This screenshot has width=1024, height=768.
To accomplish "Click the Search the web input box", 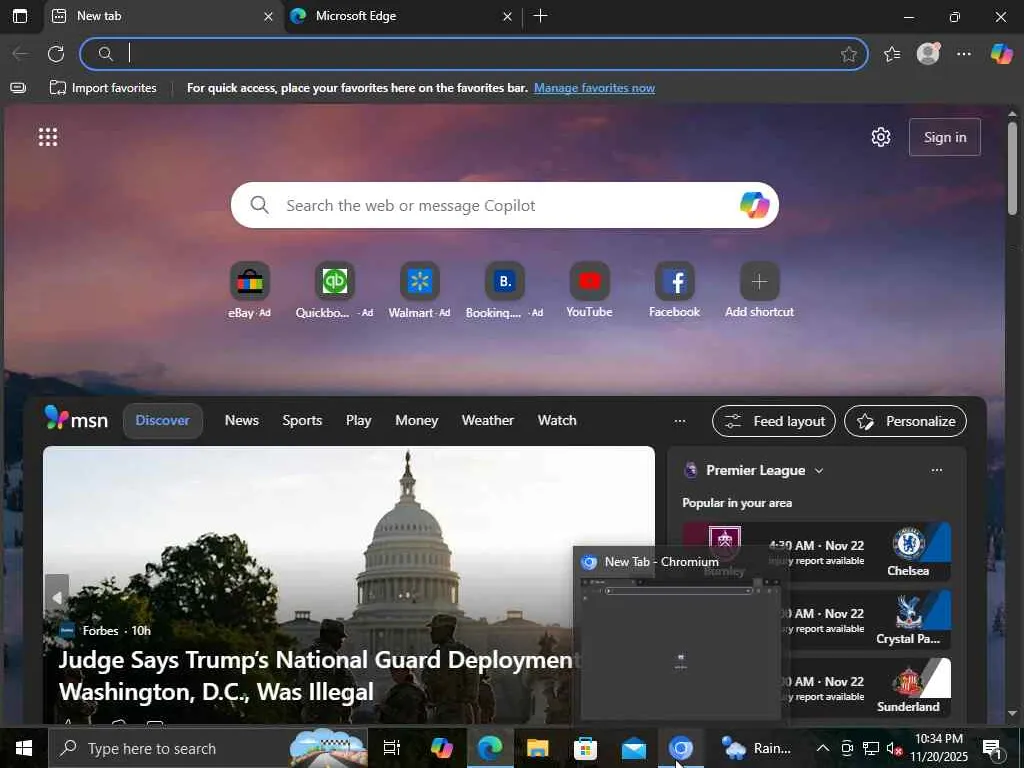I will pos(504,205).
